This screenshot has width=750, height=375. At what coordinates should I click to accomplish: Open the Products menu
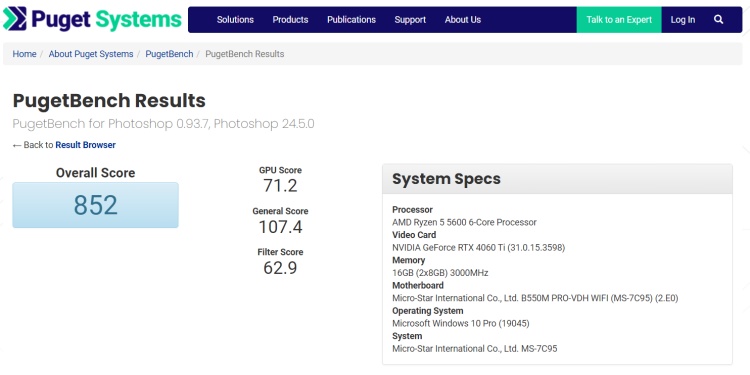click(x=290, y=20)
